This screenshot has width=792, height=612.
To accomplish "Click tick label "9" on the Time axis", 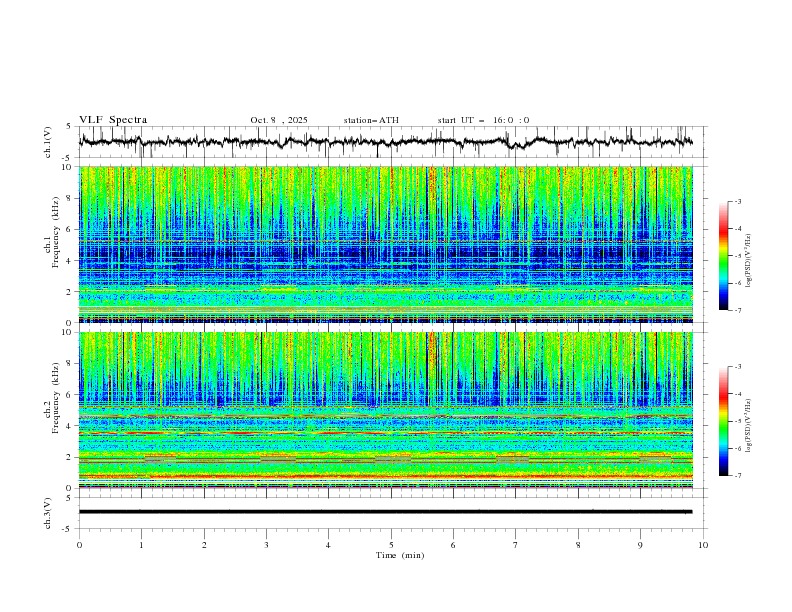I will click(x=640, y=545).
